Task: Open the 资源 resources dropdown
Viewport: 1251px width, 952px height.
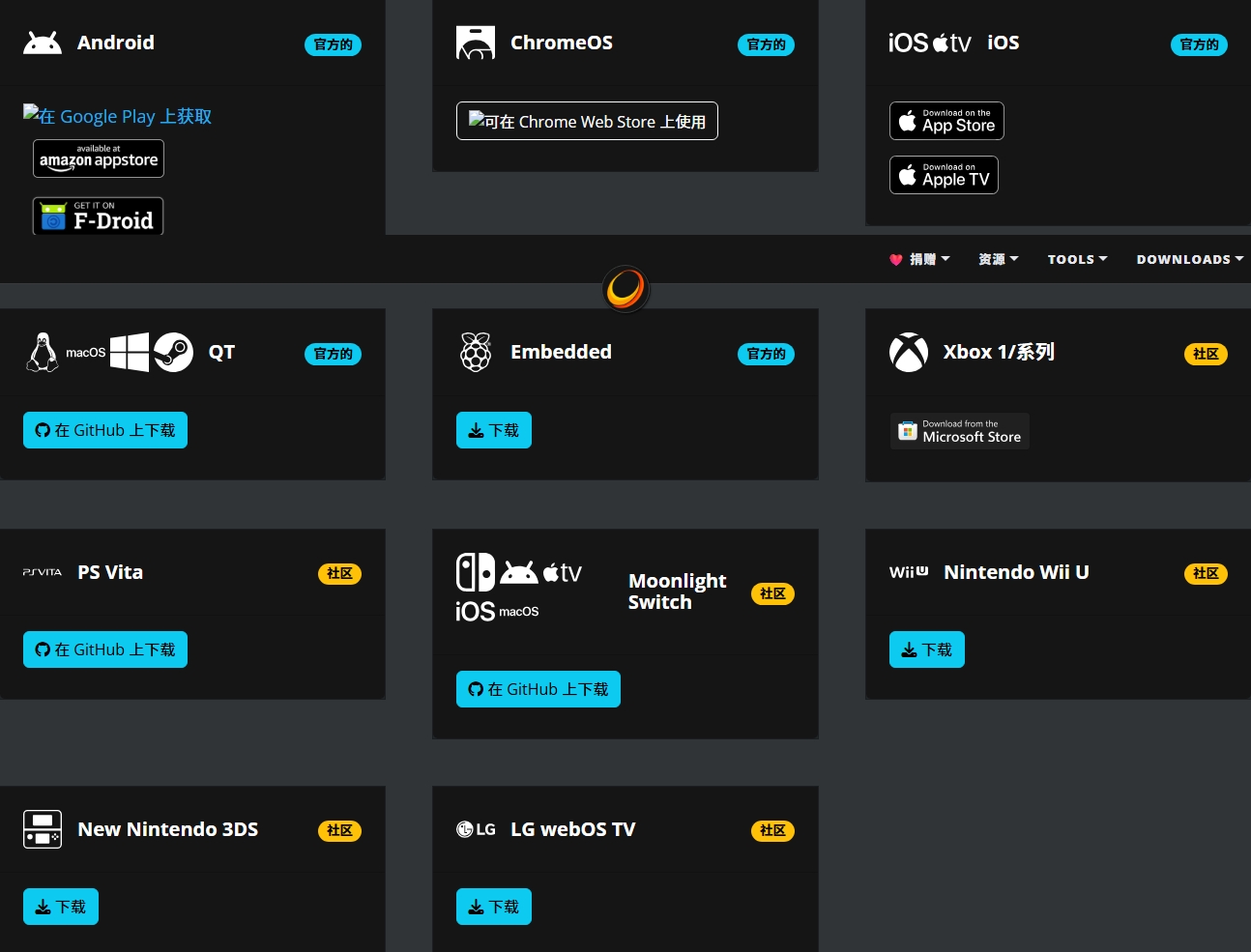Action: [998, 259]
